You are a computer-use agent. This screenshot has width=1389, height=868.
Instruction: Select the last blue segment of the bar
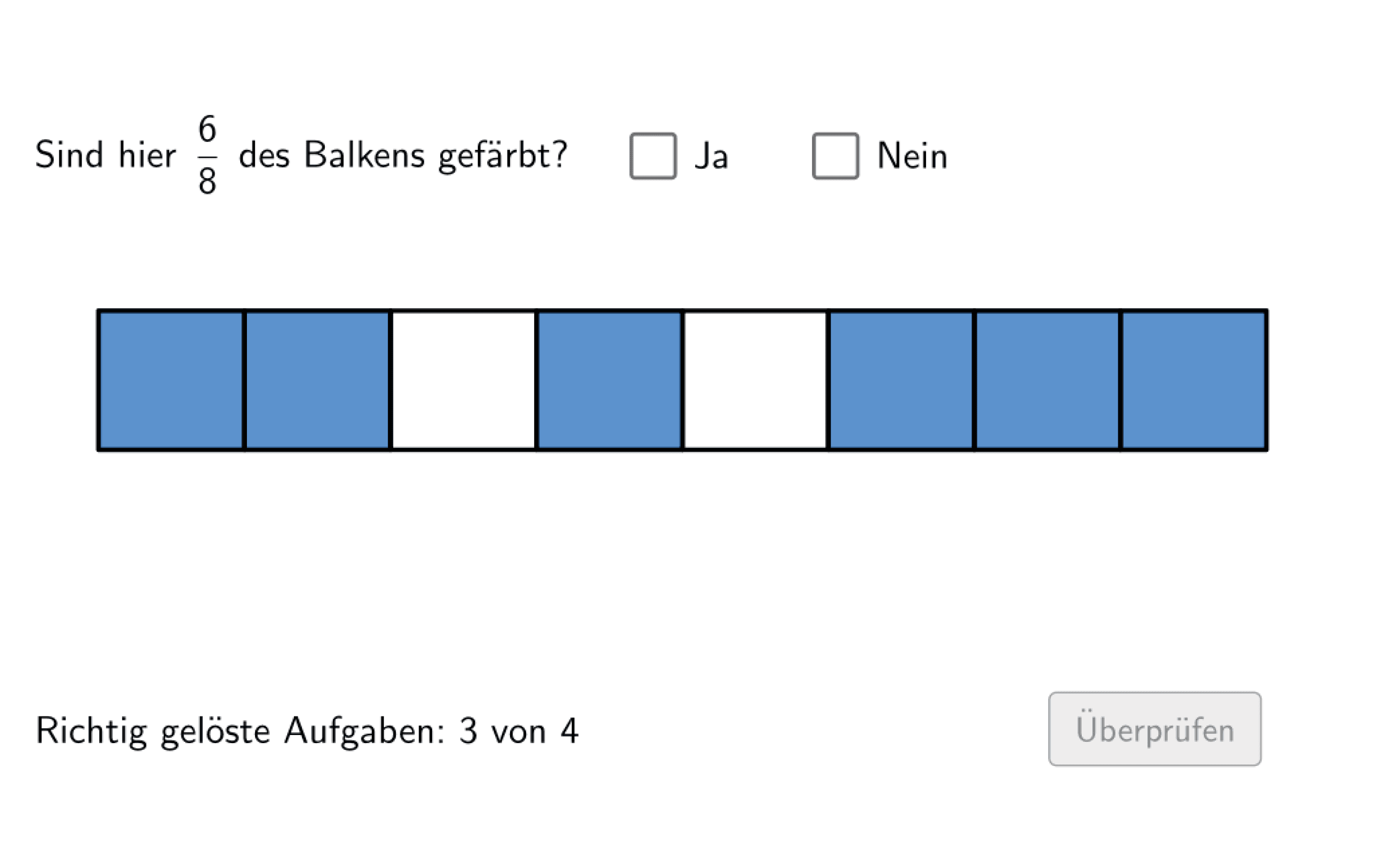1193,380
